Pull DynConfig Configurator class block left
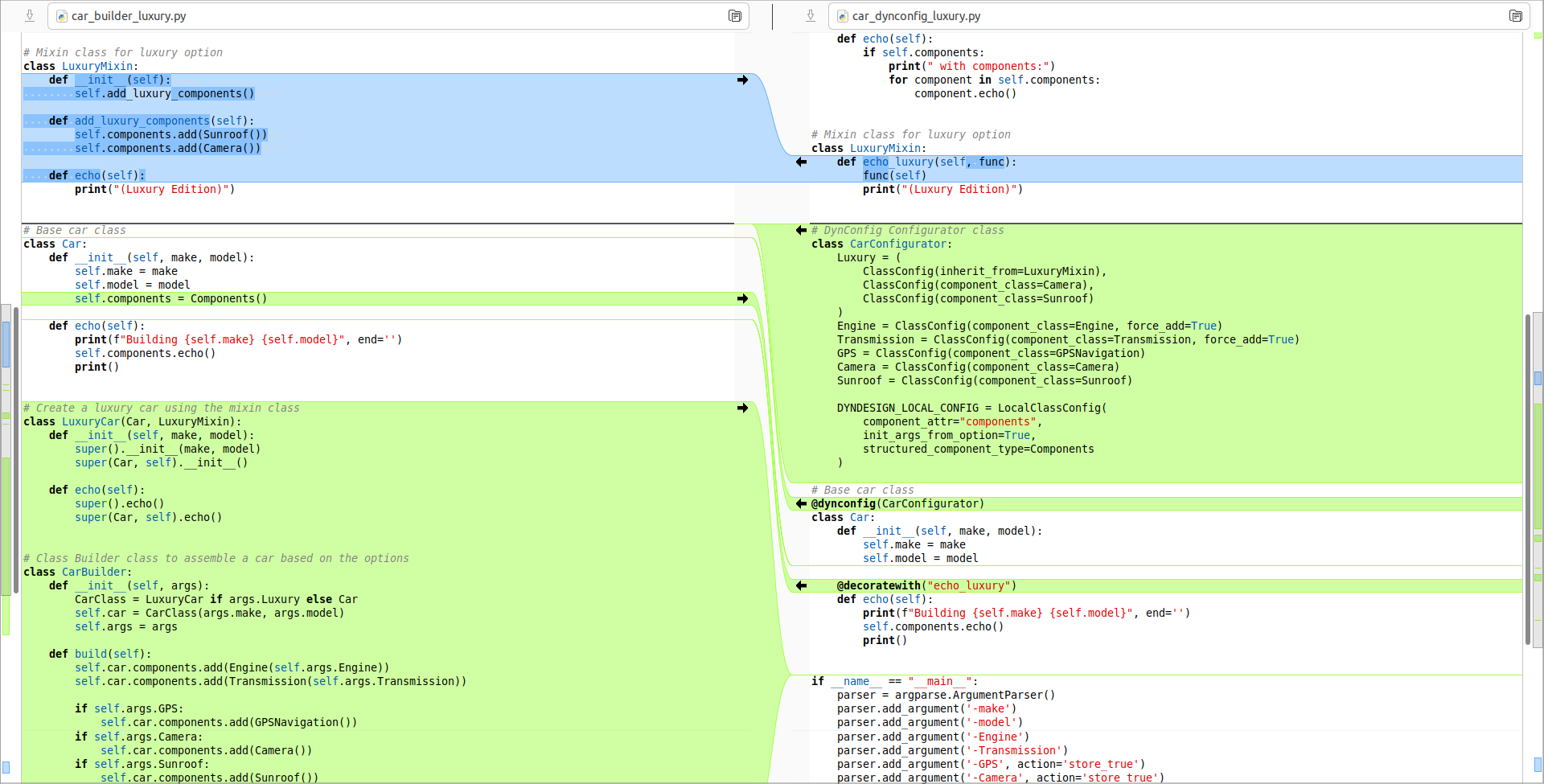The height and width of the screenshot is (784, 1544). coord(801,231)
